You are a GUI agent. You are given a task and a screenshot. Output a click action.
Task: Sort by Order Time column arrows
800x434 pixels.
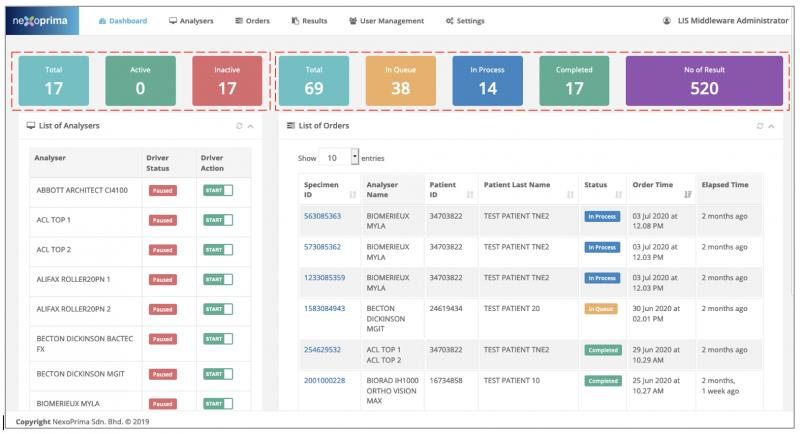[x=688, y=194]
